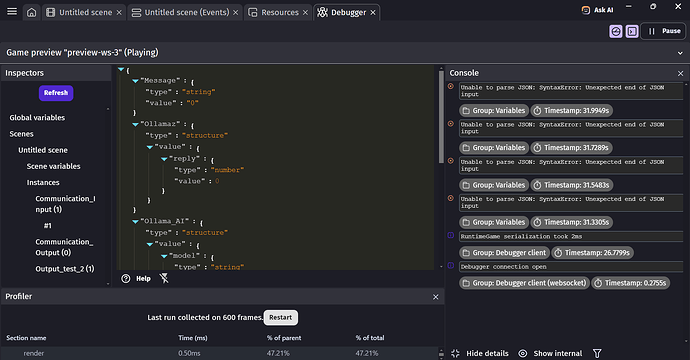
Task: Click Timestamp: 26.7799s chip
Action: pyautogui.click(x=592, y=253)
